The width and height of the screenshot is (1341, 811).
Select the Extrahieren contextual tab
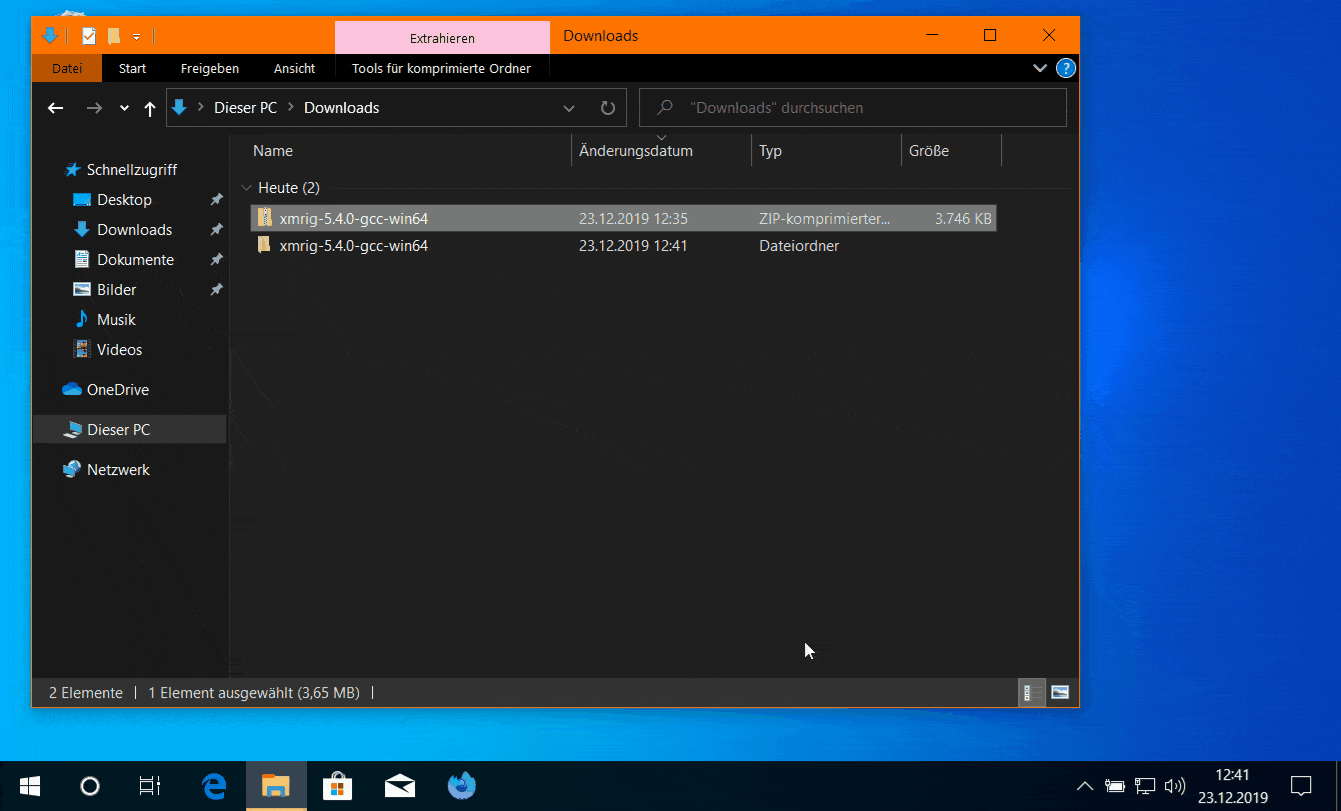point(442,38)
